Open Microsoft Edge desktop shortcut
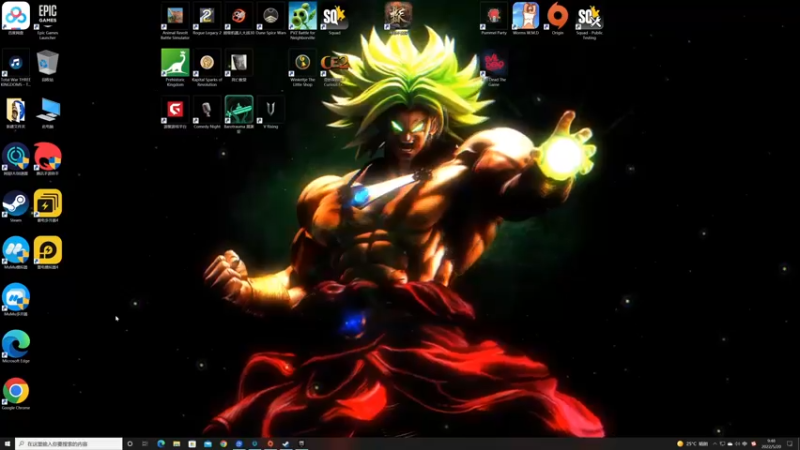This screenshot has width=800, height=450. pos(16,347)
